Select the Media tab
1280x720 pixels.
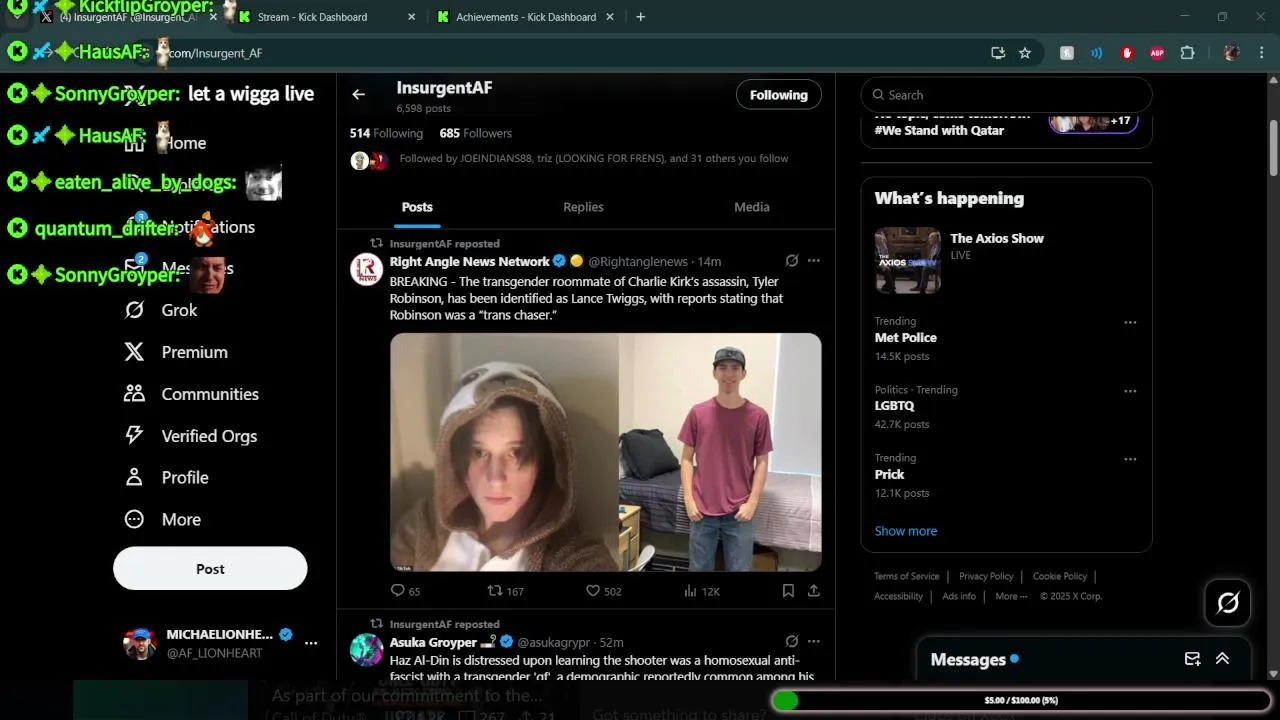pos(752,207)
